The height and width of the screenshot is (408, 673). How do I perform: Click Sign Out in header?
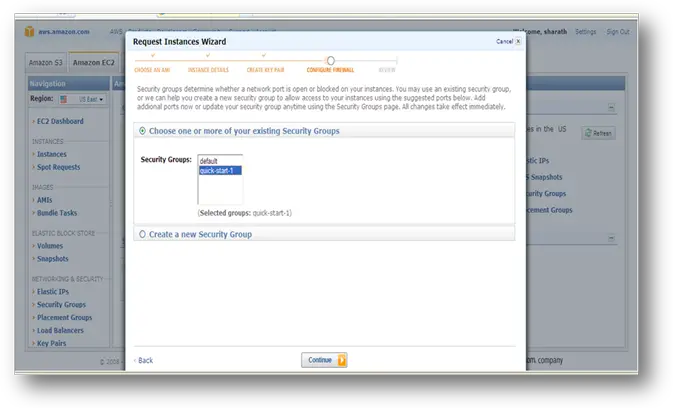pyautogui.click(x=618, y=32)
